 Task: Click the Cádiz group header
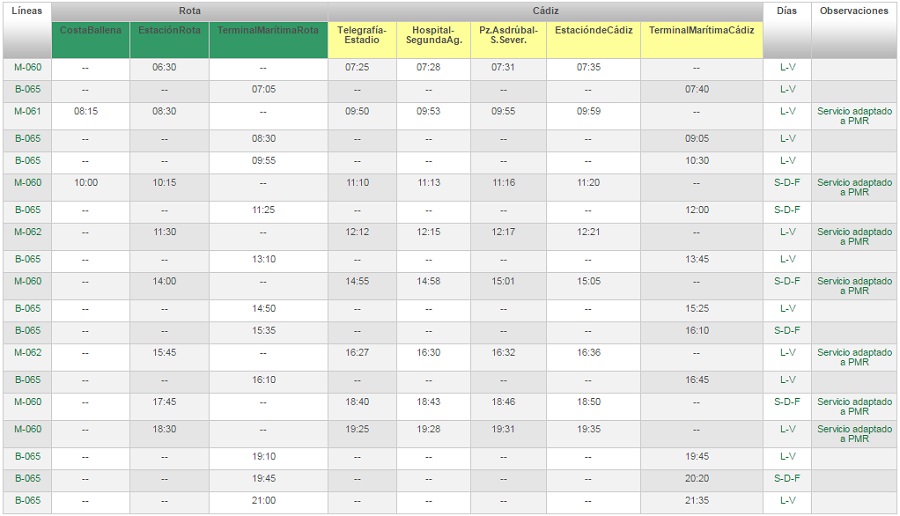(545, 10)
